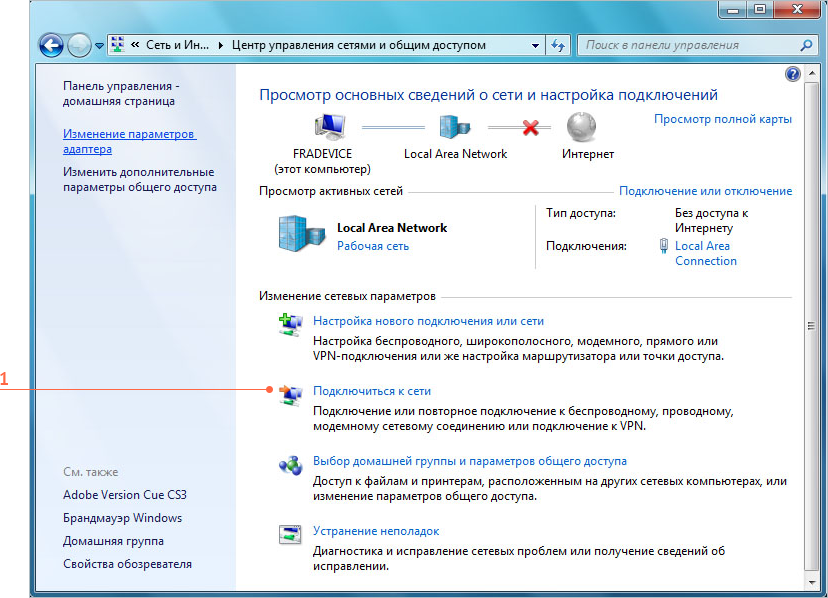Click Центр управления сетями и общим доступом breadcrumb
Screen dimensions: 828x598
coord(359,45)
